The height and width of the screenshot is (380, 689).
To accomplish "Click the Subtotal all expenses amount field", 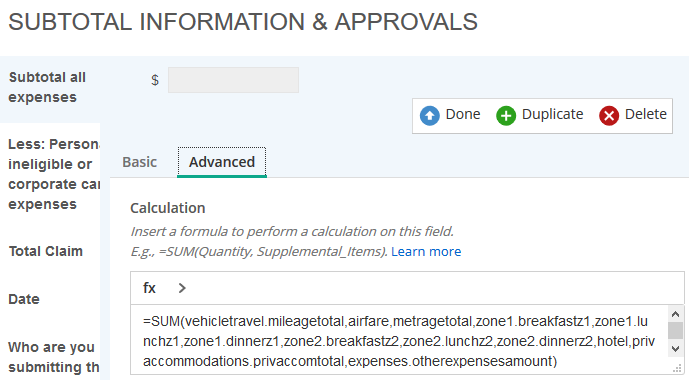I will pyautogui.click(x=233, y=80).
